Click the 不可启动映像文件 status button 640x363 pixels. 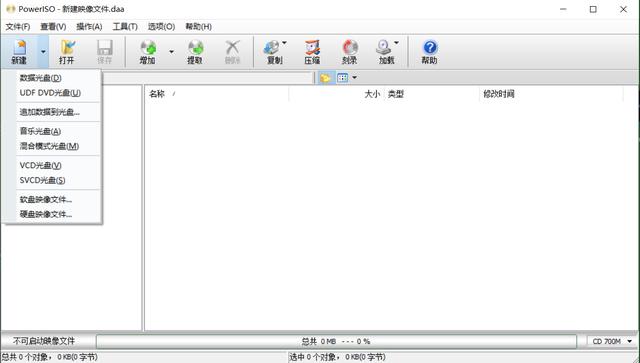[44, 341]
